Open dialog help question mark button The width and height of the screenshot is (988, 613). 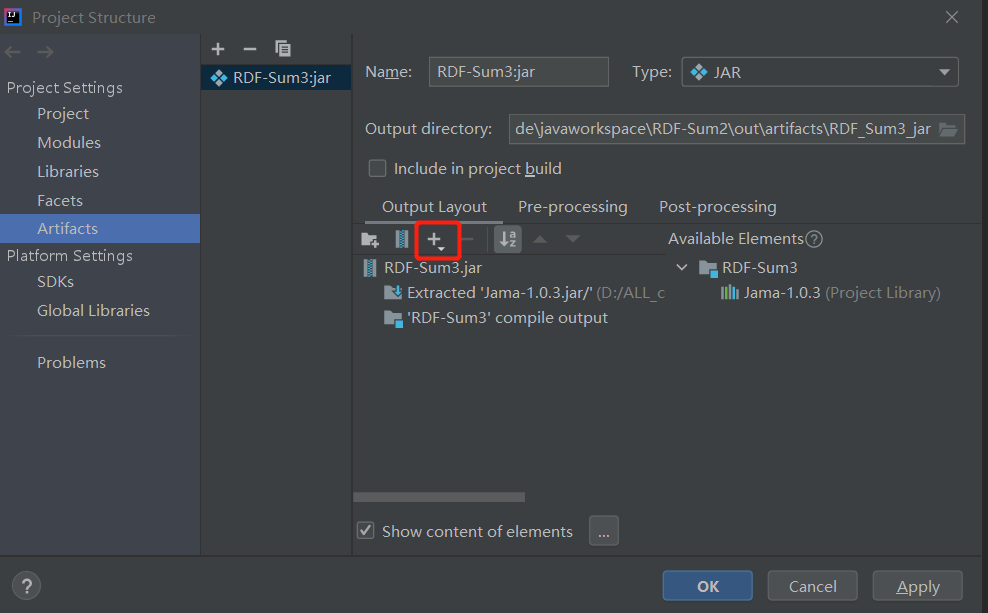(x=26, y=586)
